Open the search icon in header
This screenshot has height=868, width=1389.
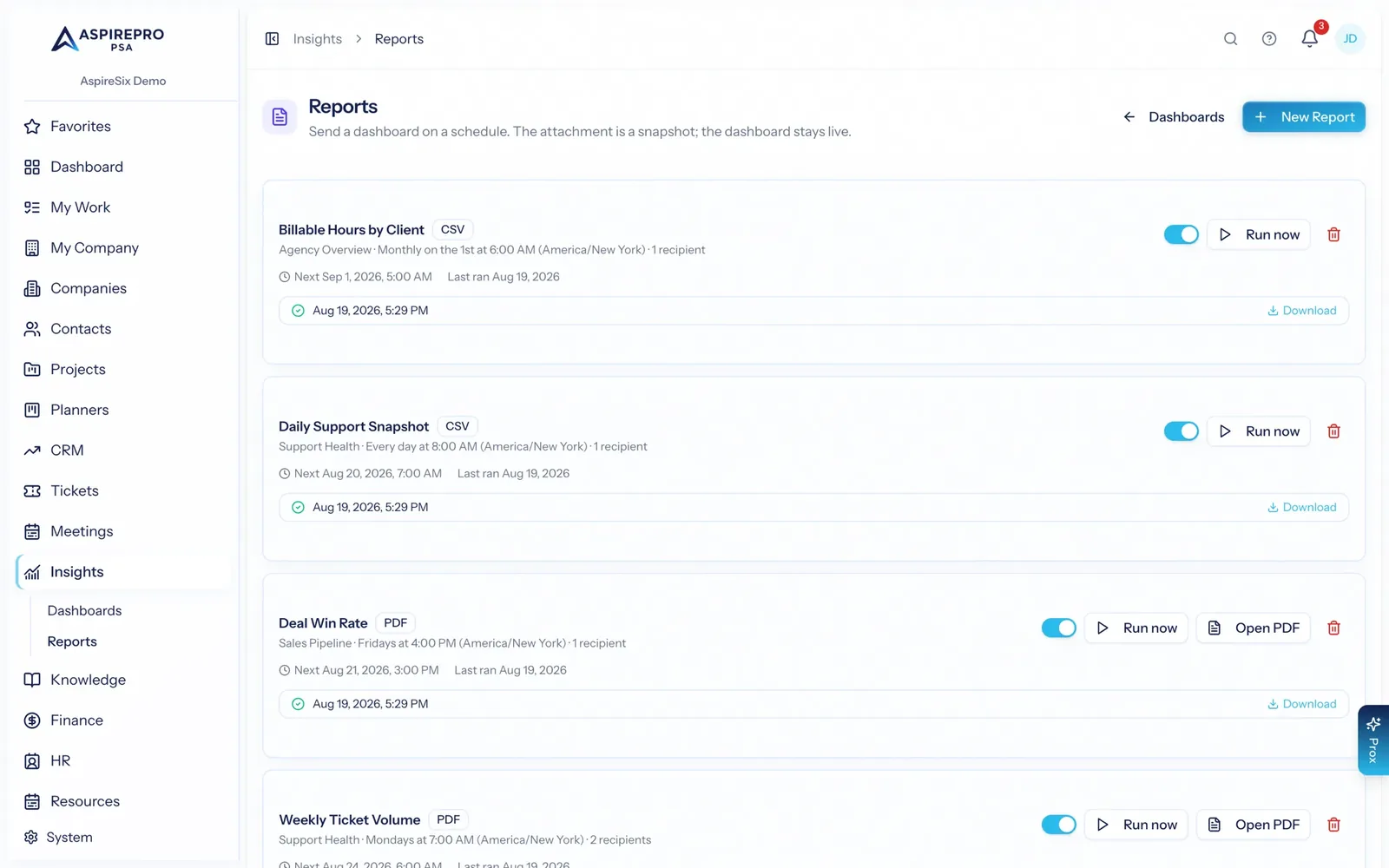[x=1230, y=39]
